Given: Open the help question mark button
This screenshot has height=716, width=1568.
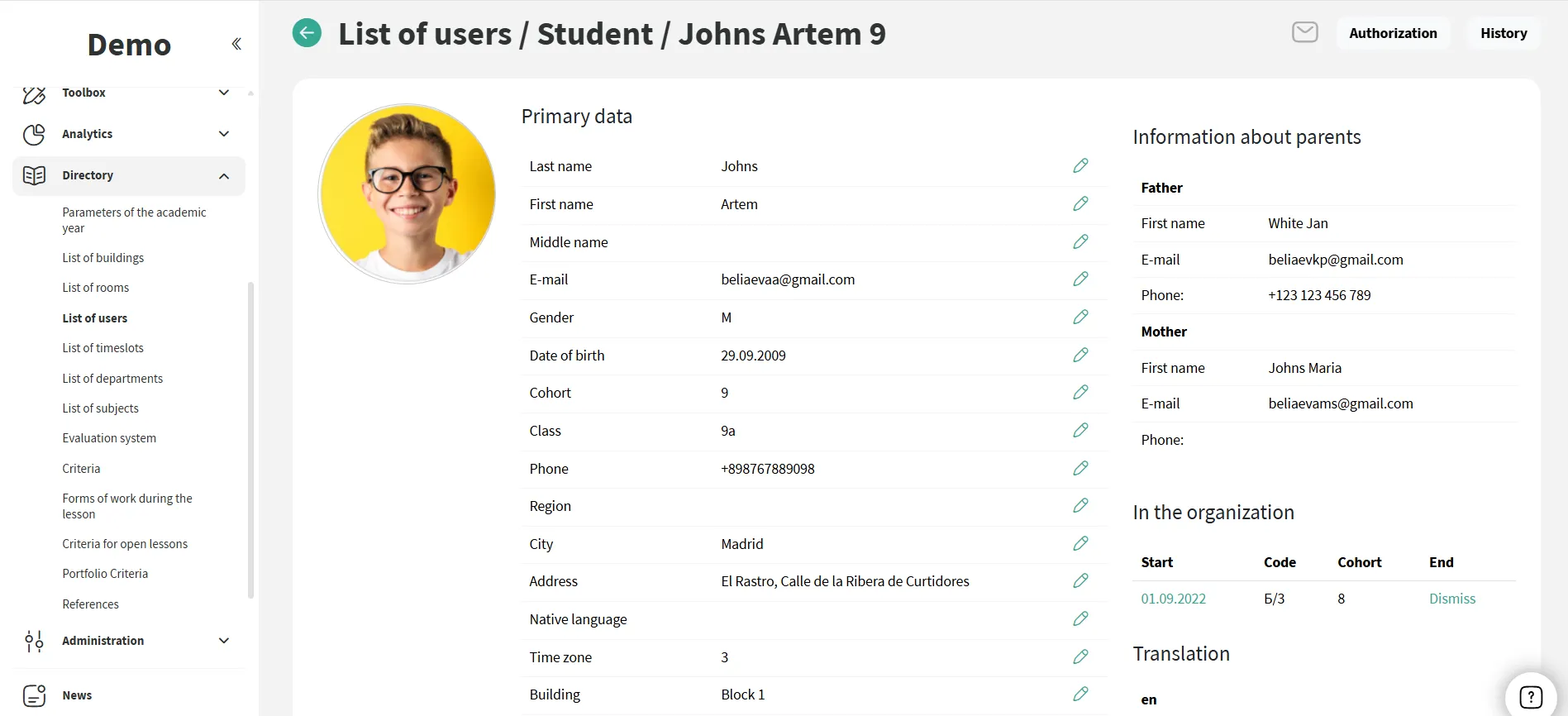Looking at the screenshot, I should (1530, 696).
